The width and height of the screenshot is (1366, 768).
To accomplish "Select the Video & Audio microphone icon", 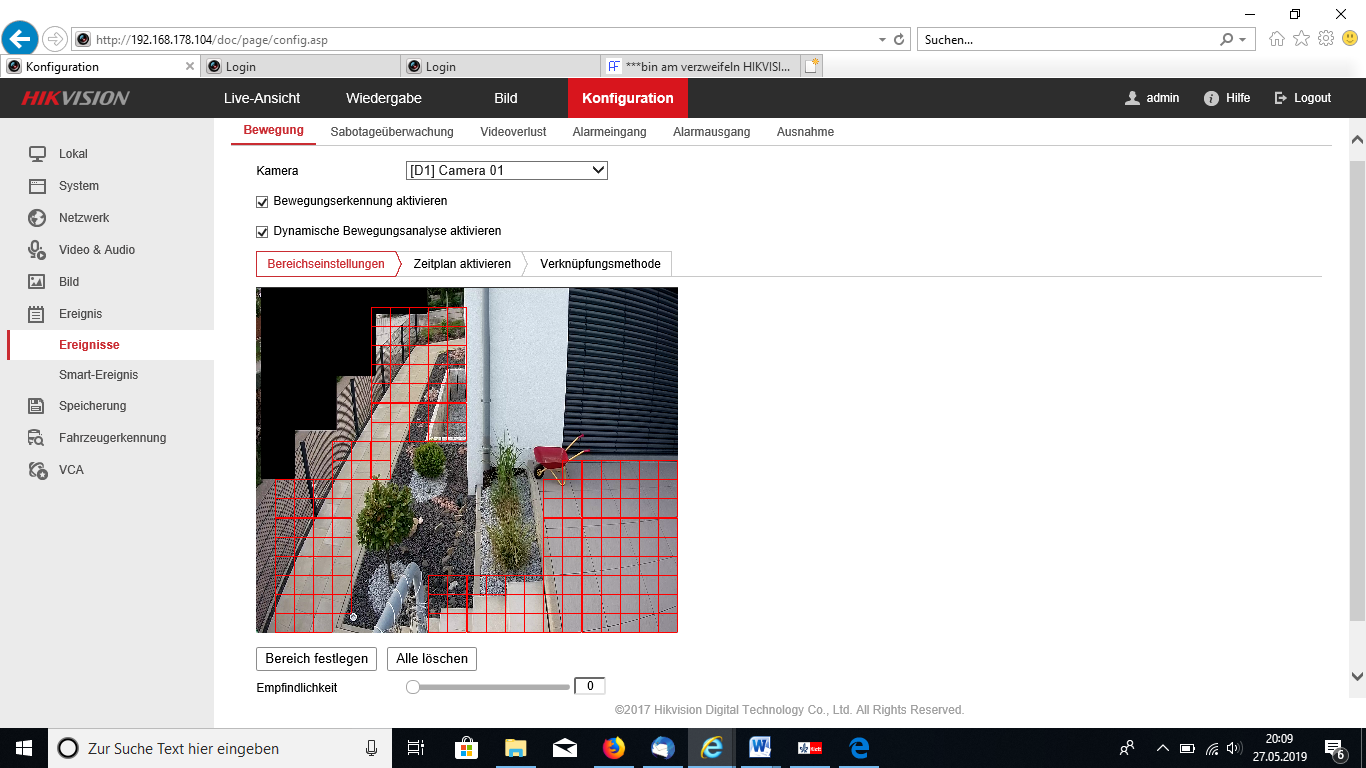I will point(37,250).
